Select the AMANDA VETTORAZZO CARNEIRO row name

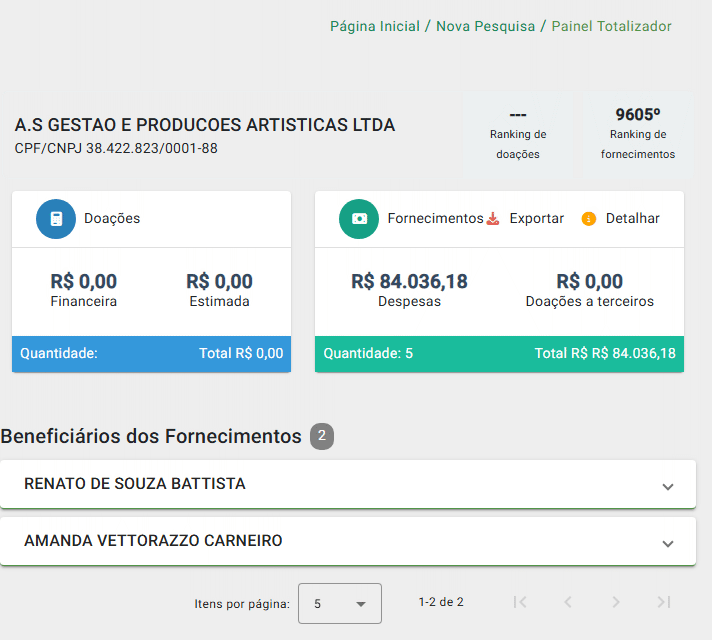pos(153,541)
